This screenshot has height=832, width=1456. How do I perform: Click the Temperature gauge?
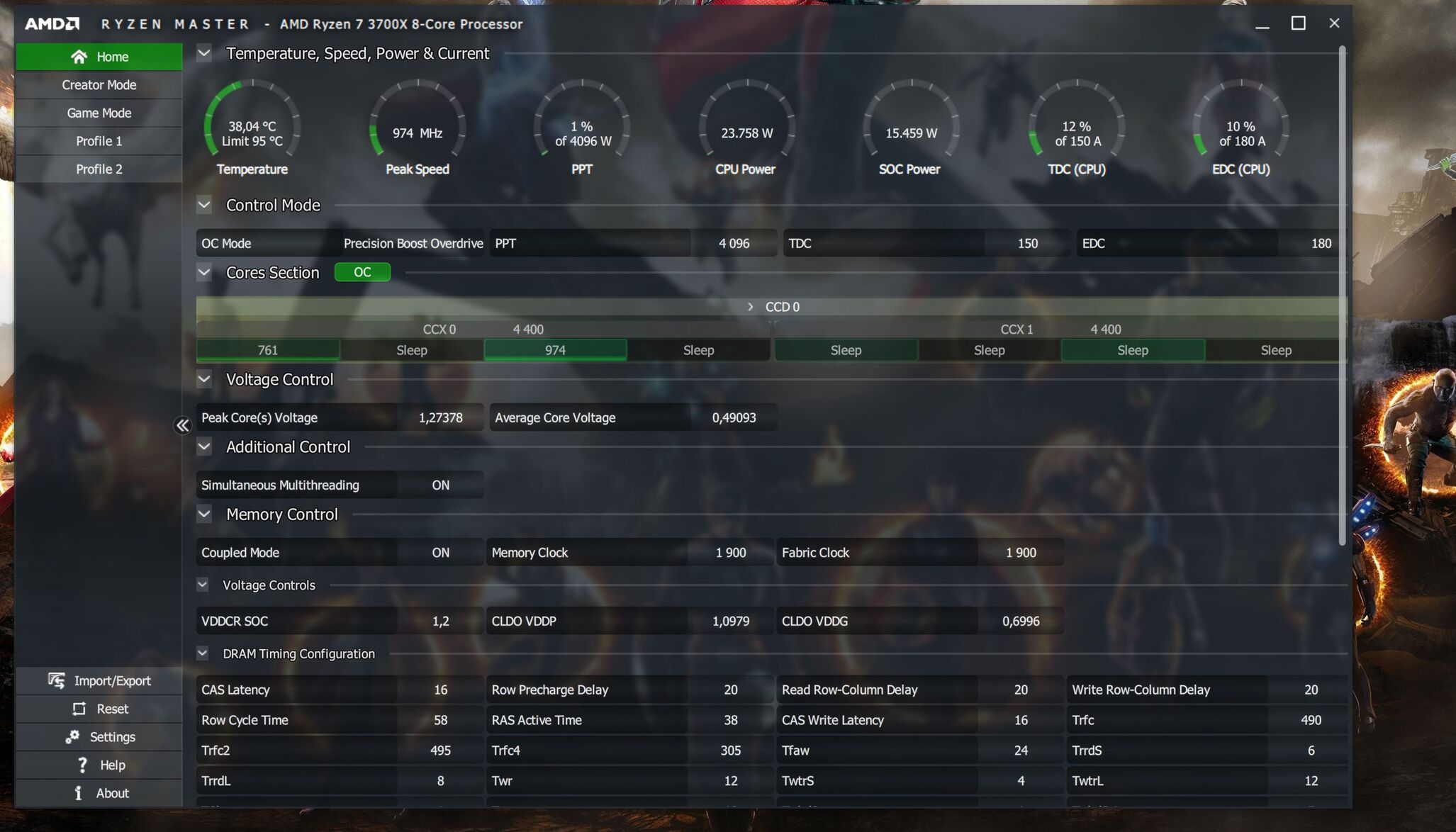coord(252,119)
